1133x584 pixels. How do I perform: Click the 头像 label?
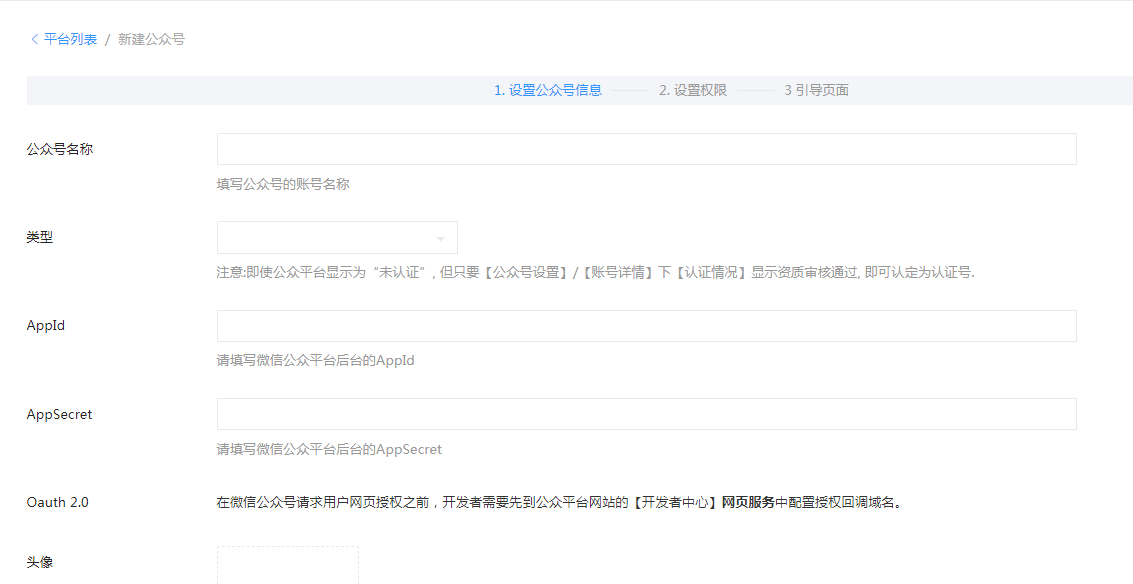(40, 562)
